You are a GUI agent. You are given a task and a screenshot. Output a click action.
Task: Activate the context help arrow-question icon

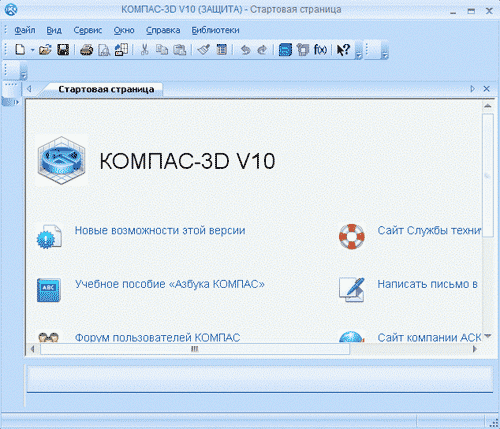click(343, 50)
